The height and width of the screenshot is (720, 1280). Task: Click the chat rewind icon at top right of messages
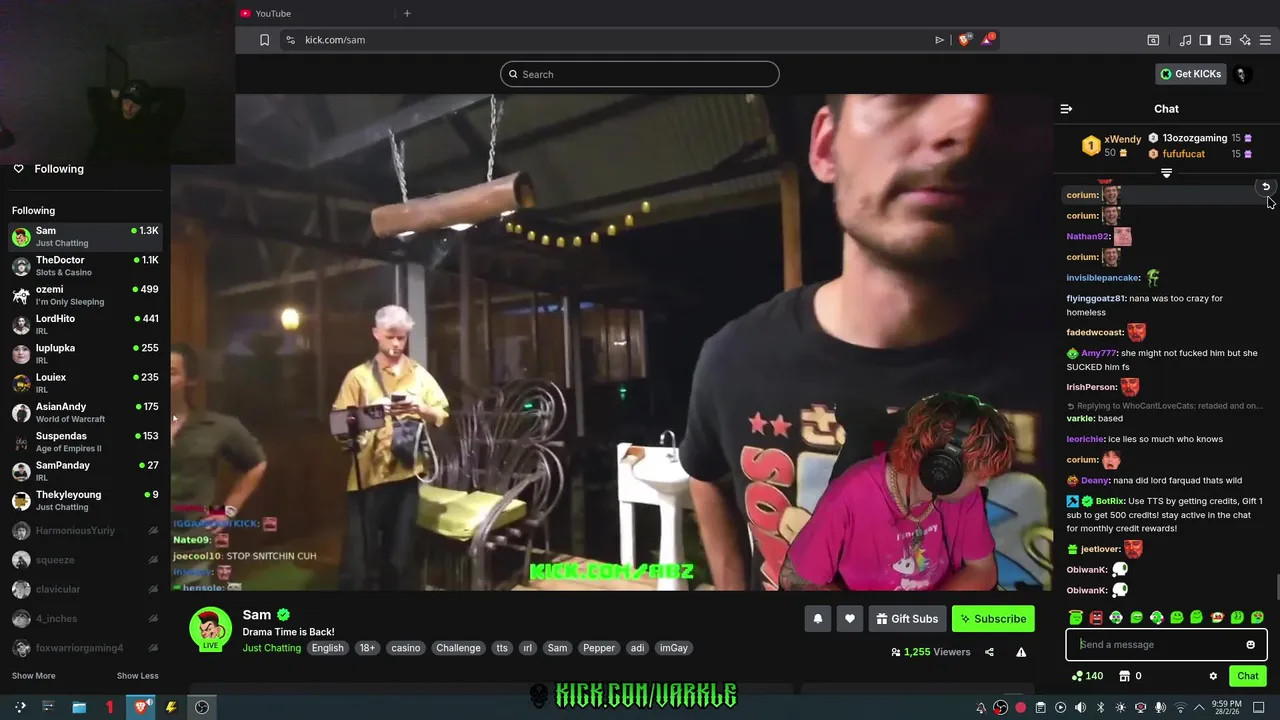coord(1265,187)
